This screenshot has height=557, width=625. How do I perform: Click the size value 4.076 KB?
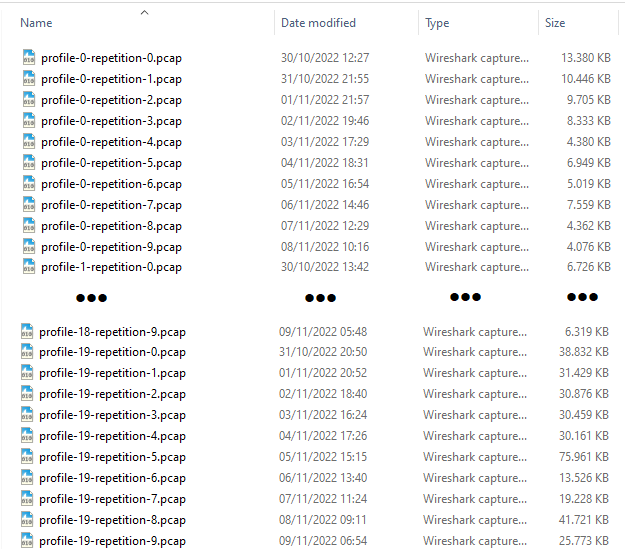[589, 247]
